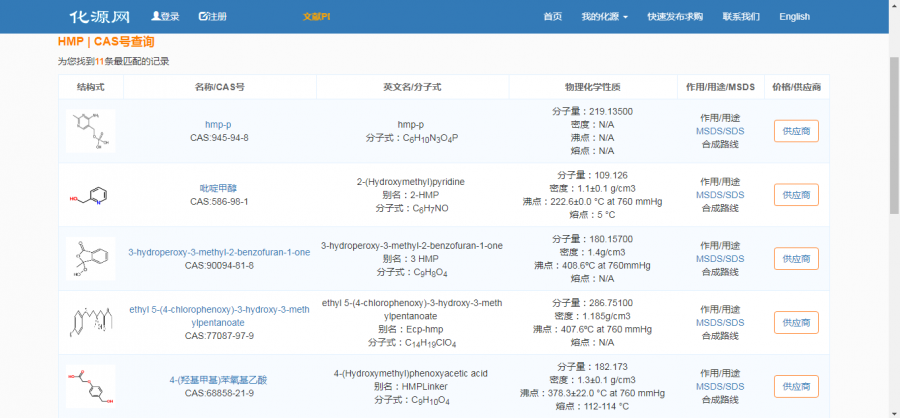Expand the 我的化源 dropdown

604,17
